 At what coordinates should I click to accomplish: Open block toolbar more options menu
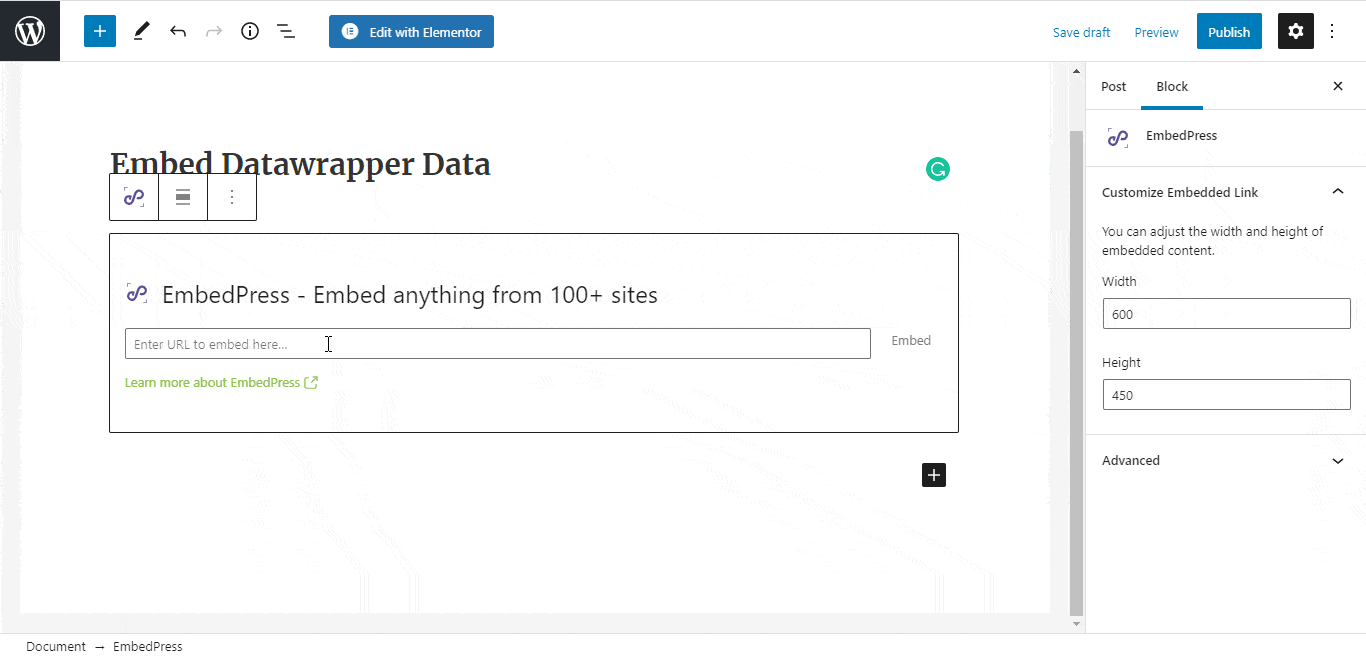click(232, 197)
